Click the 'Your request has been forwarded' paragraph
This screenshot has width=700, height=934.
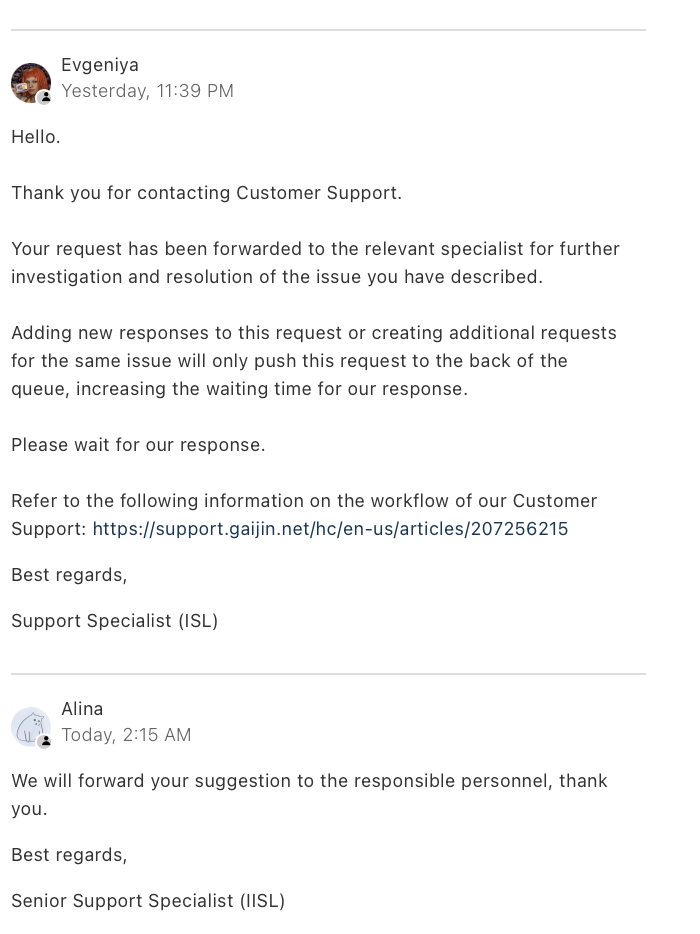[315, 263]
